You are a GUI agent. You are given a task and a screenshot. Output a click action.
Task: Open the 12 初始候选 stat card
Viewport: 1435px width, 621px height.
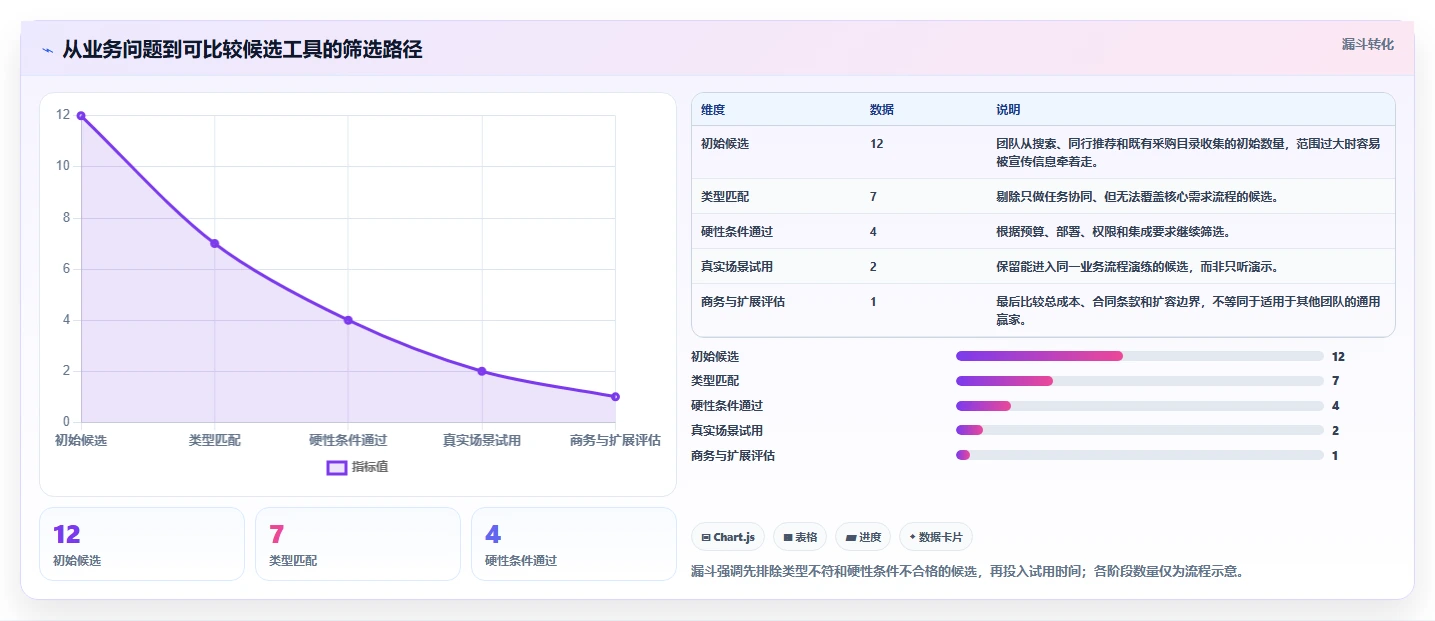coord(142,544)
